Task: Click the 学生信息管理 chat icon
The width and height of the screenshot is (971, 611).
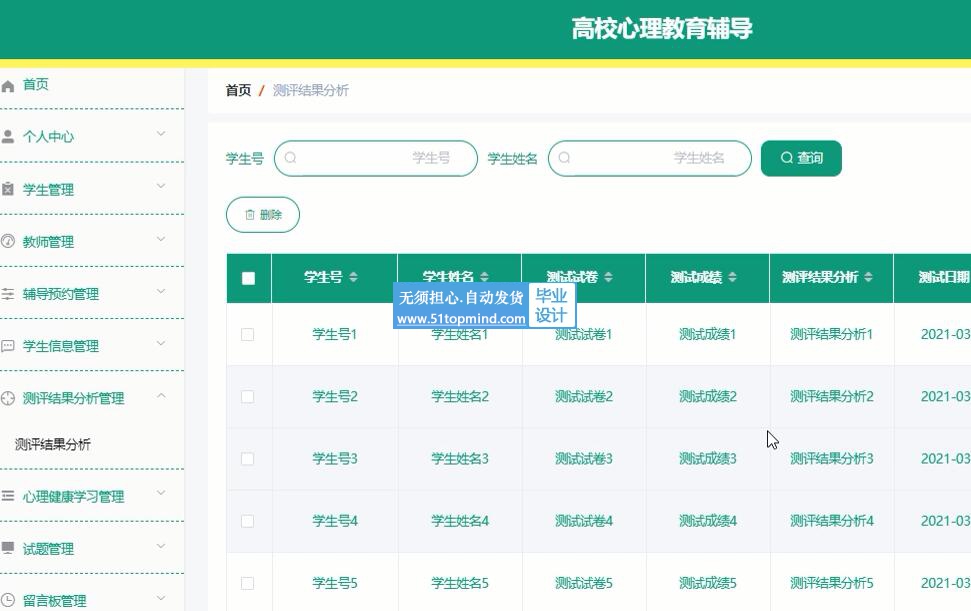Action: [x=8, y=347]
